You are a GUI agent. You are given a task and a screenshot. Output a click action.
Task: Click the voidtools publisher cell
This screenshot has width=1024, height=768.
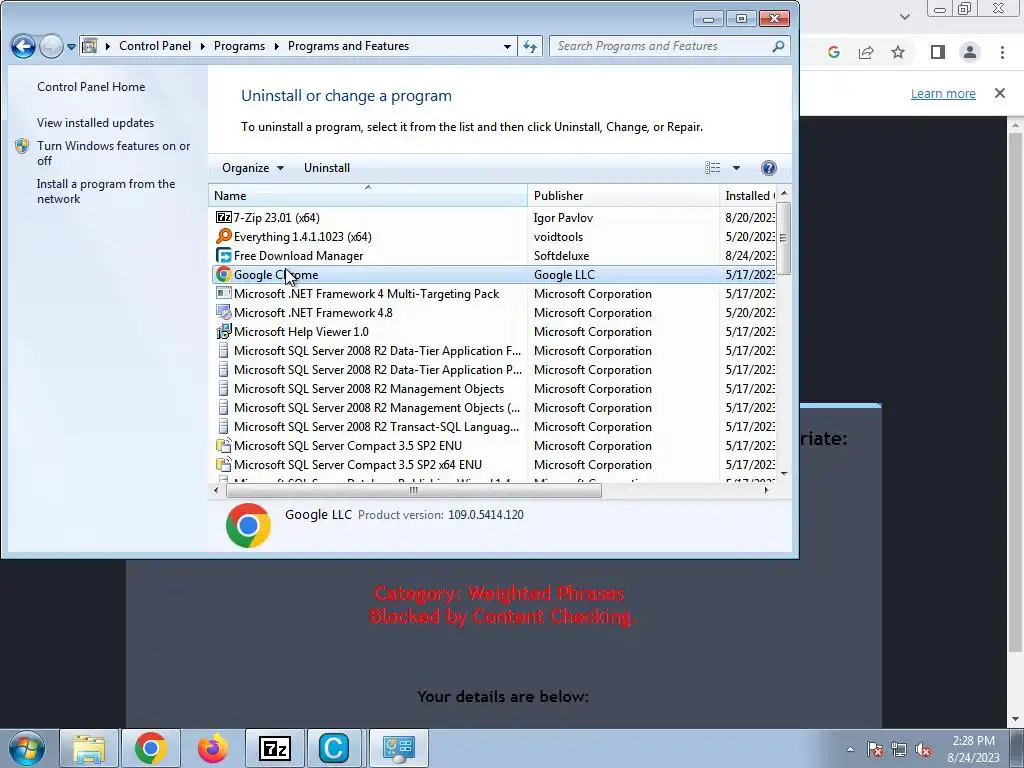click(x=558, y=236)
